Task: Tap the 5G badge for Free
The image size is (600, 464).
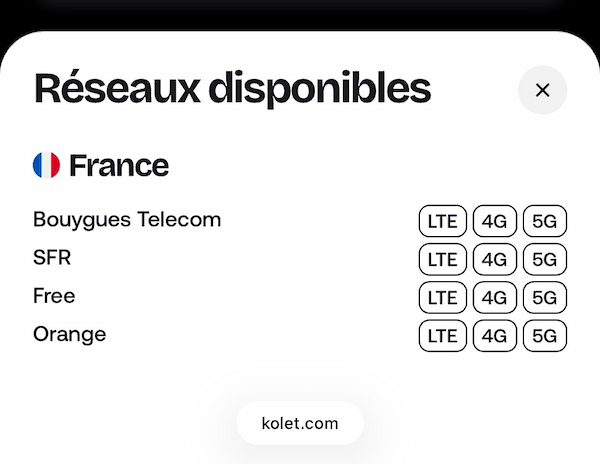Action: click(x=545, y=297)
